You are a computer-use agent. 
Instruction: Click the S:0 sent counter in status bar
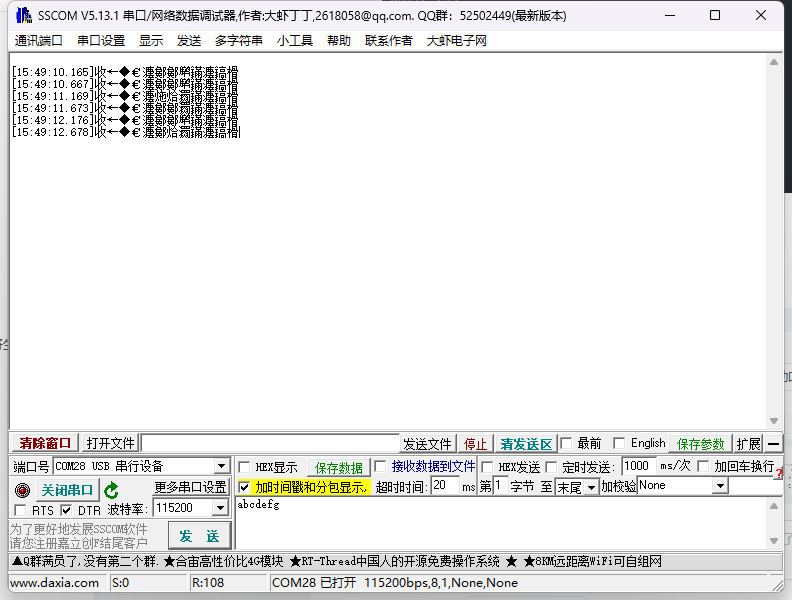click(120, 583)
